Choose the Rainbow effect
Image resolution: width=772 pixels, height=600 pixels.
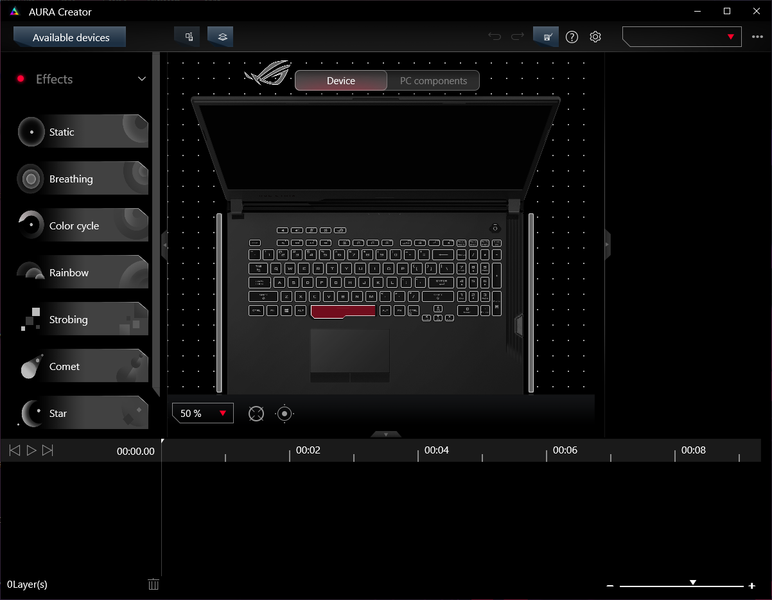83,272
